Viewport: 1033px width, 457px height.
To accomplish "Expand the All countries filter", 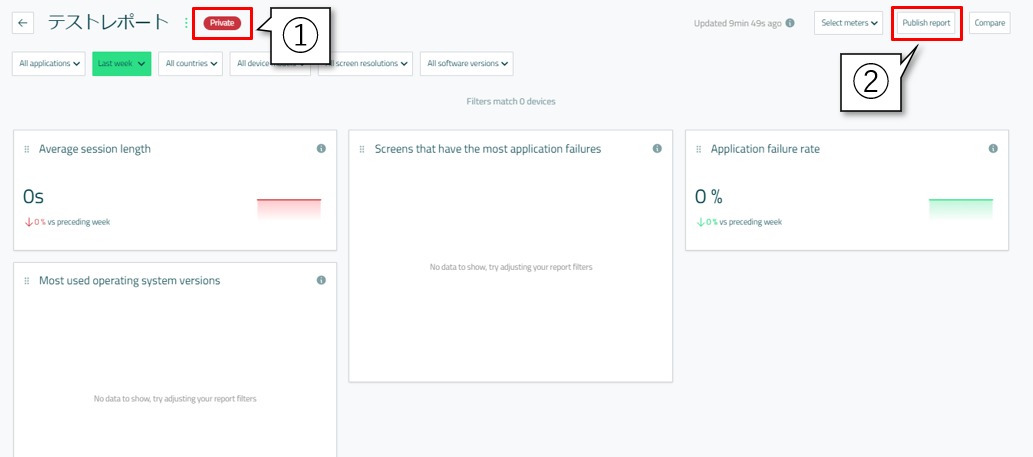I will 190,64.
